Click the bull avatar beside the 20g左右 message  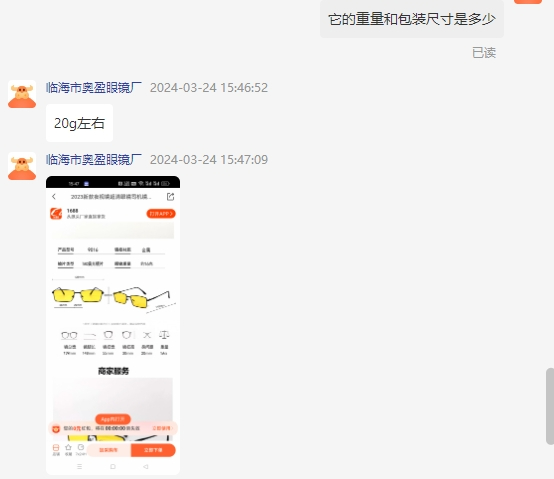[22, 94]
